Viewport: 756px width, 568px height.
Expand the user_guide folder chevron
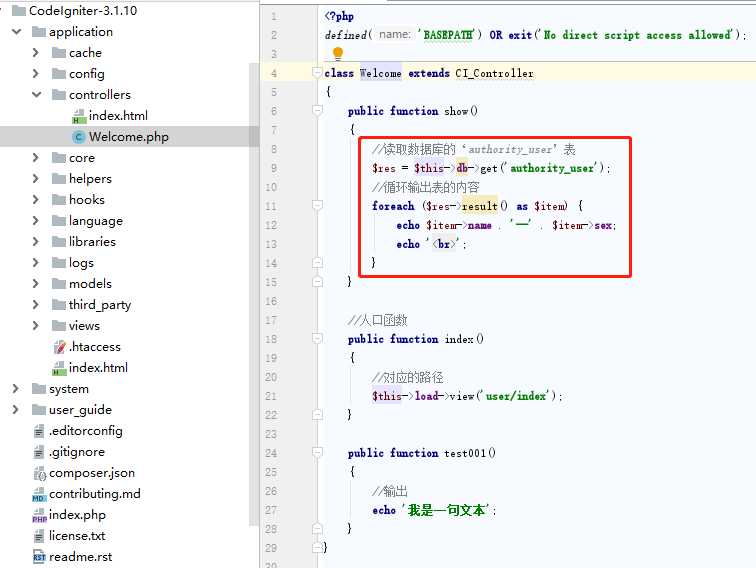point(15,410)
